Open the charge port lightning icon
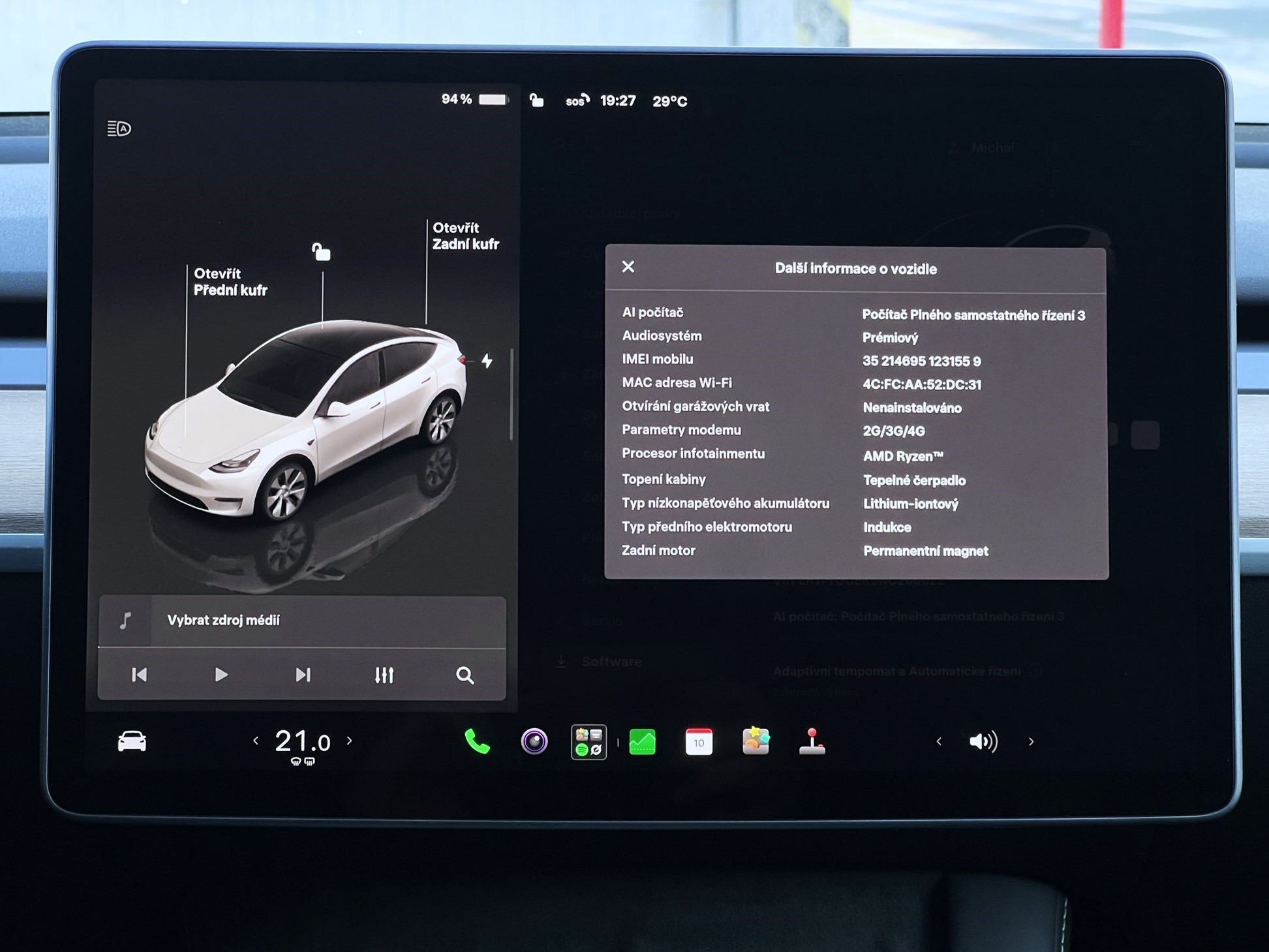This screenshot has height=952, width=1269. (487, 361)
